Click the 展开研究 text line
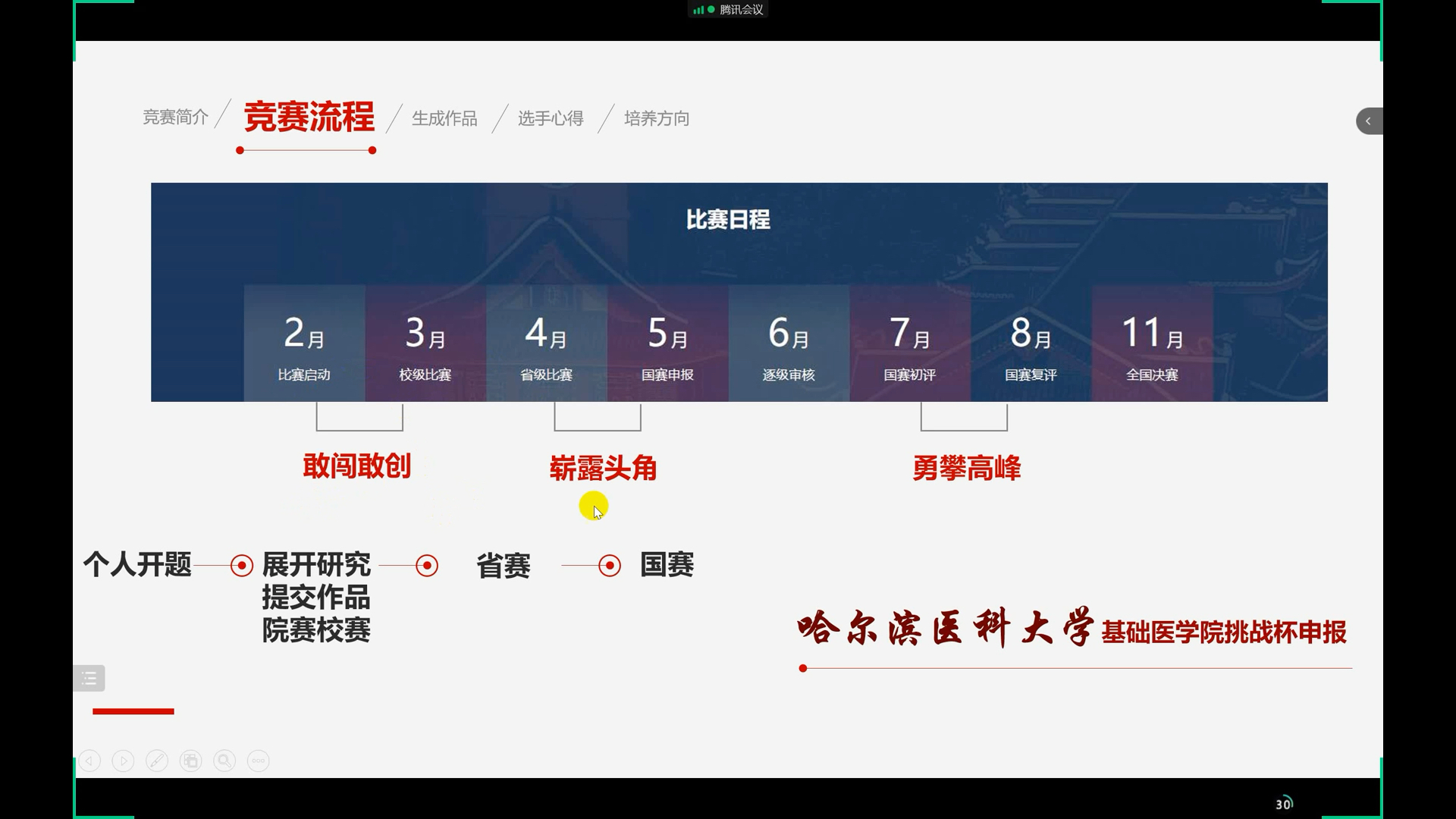The image size is (1456, 819). tap(316, 564)
